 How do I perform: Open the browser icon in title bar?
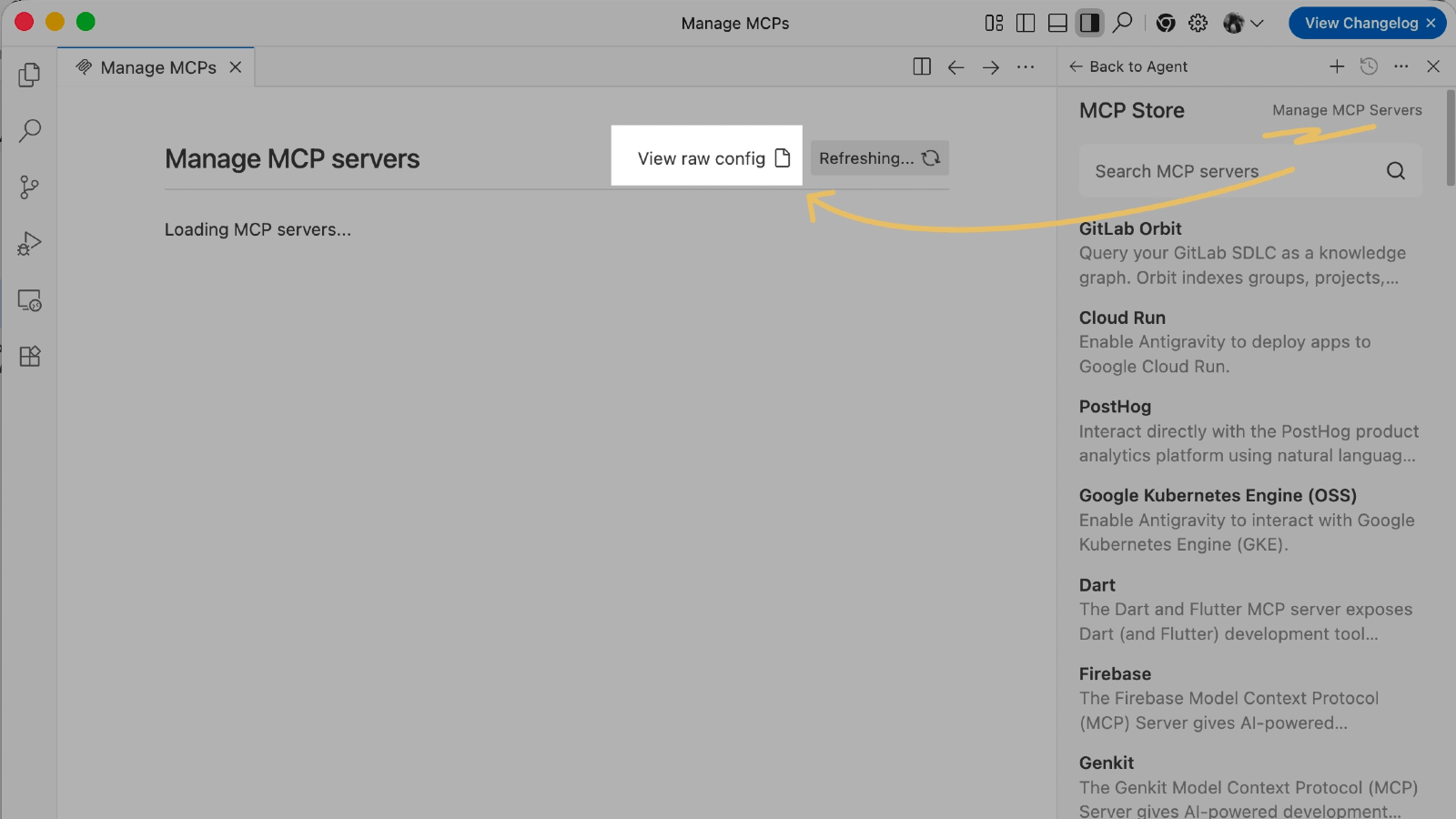click(x=1166, y=23)
